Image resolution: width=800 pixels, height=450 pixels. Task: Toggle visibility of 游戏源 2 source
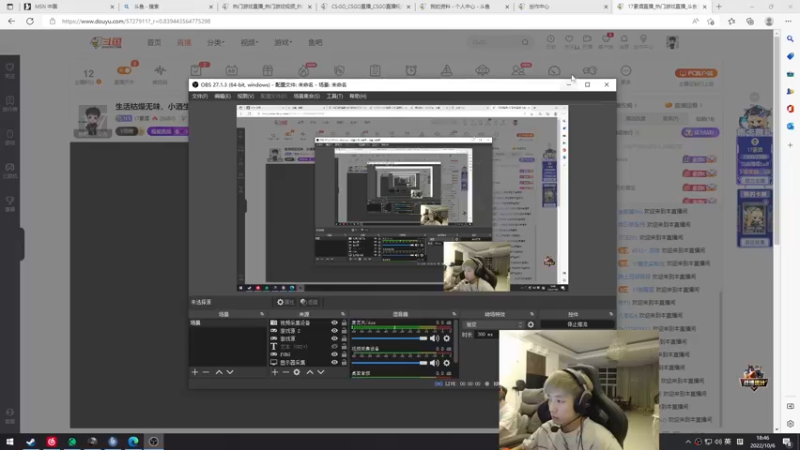click(x=334, y=331)
